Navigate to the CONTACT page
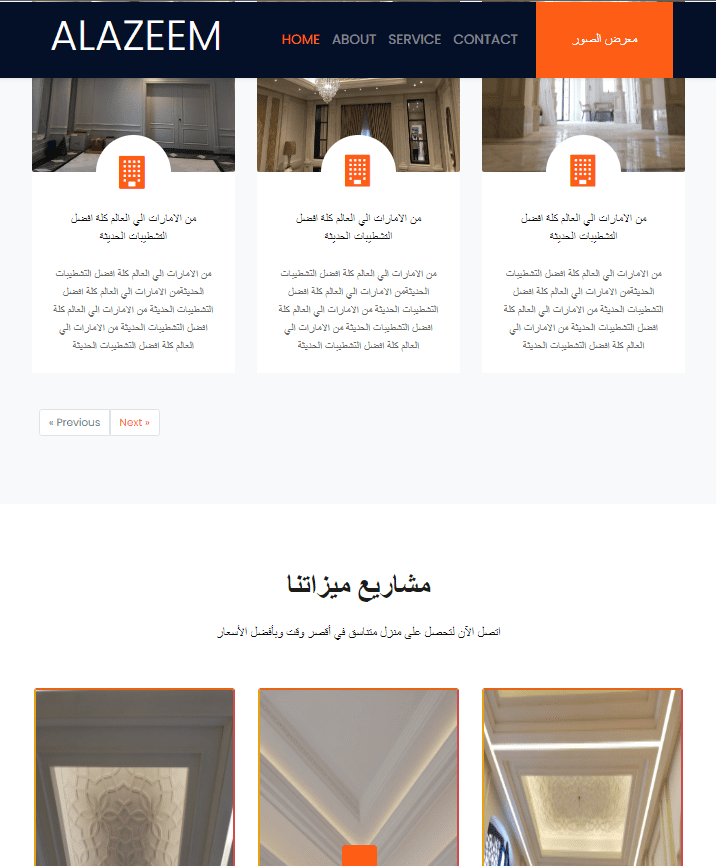The width and height of the screenshot is (716, 866). point(486,40)
